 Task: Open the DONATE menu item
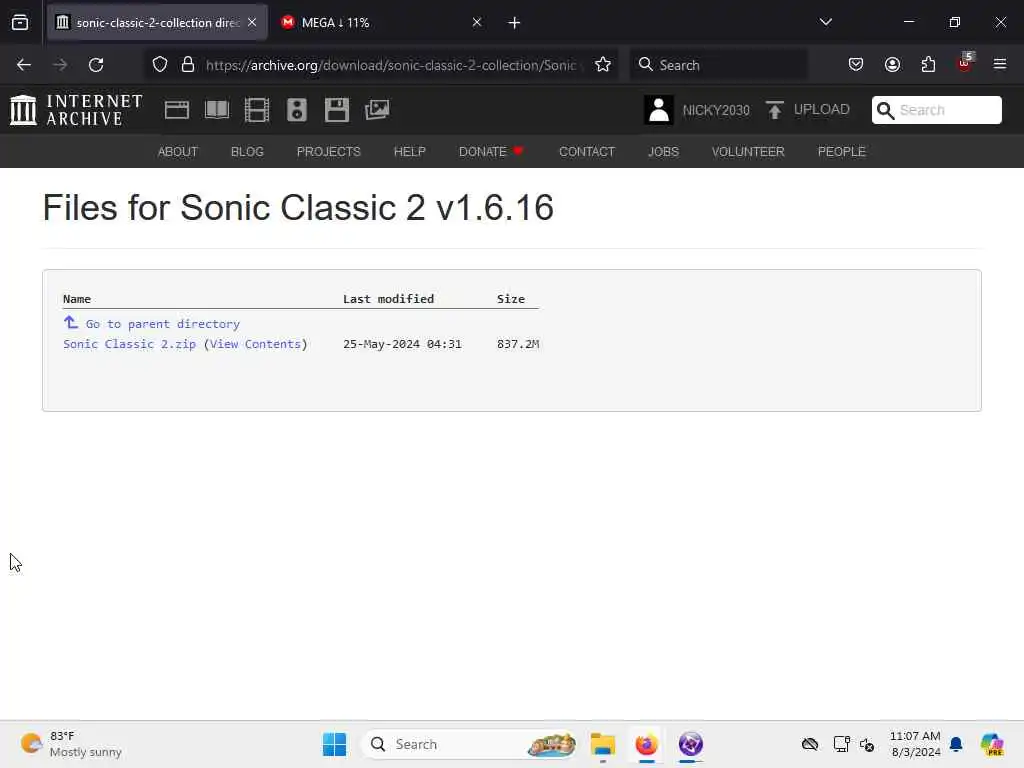pyautogui.click(x=491, y=152)
